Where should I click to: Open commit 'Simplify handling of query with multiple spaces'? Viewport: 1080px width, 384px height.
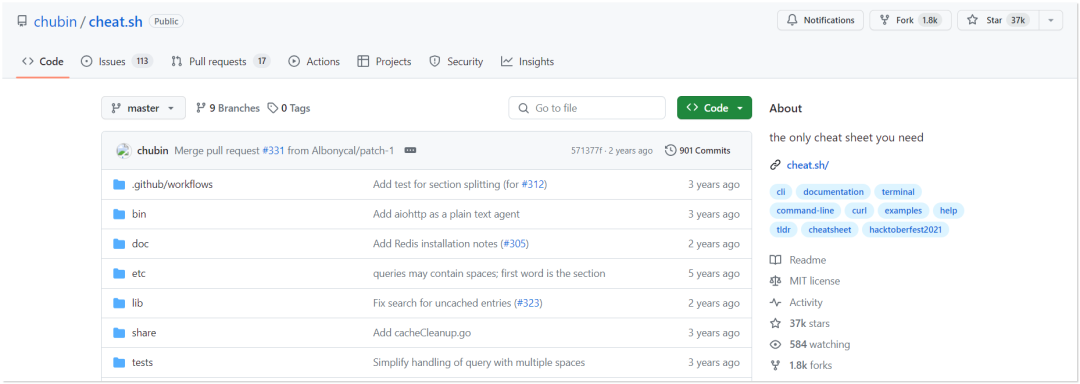[479, 362]
